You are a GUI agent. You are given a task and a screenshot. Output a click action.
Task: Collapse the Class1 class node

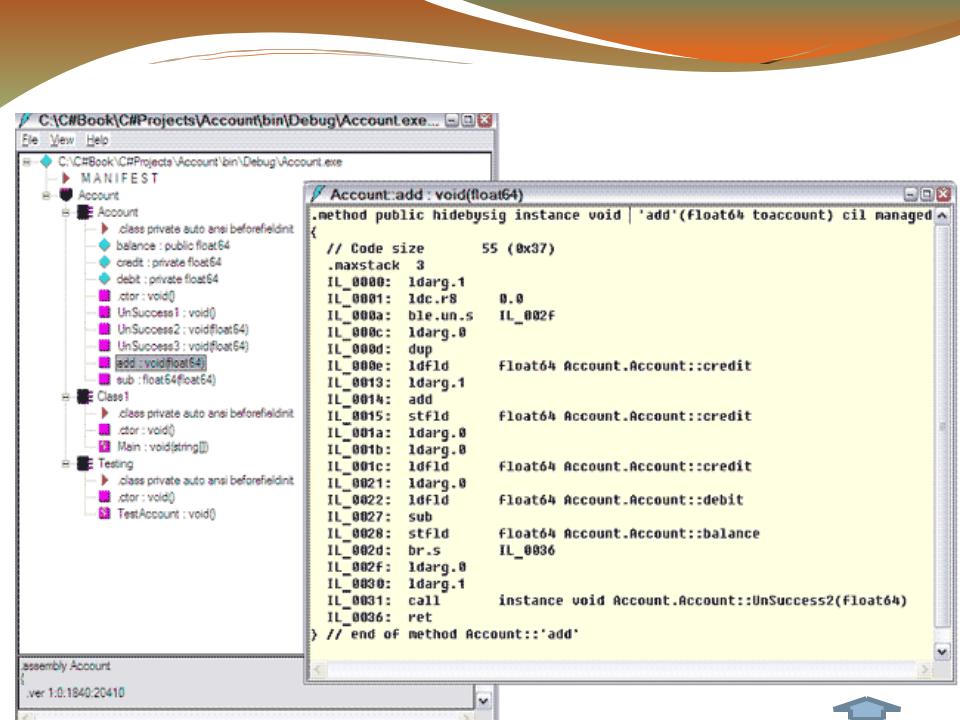pyautogui.click(x=66, y=397)
